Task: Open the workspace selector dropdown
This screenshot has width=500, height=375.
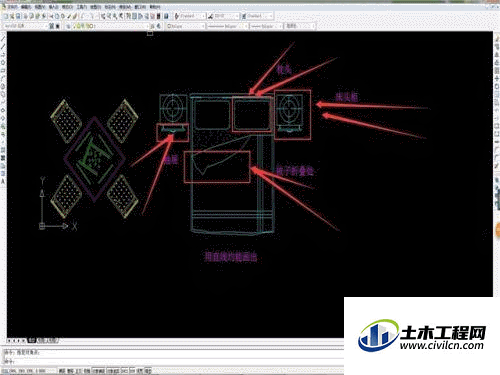Action: [25, 26]
